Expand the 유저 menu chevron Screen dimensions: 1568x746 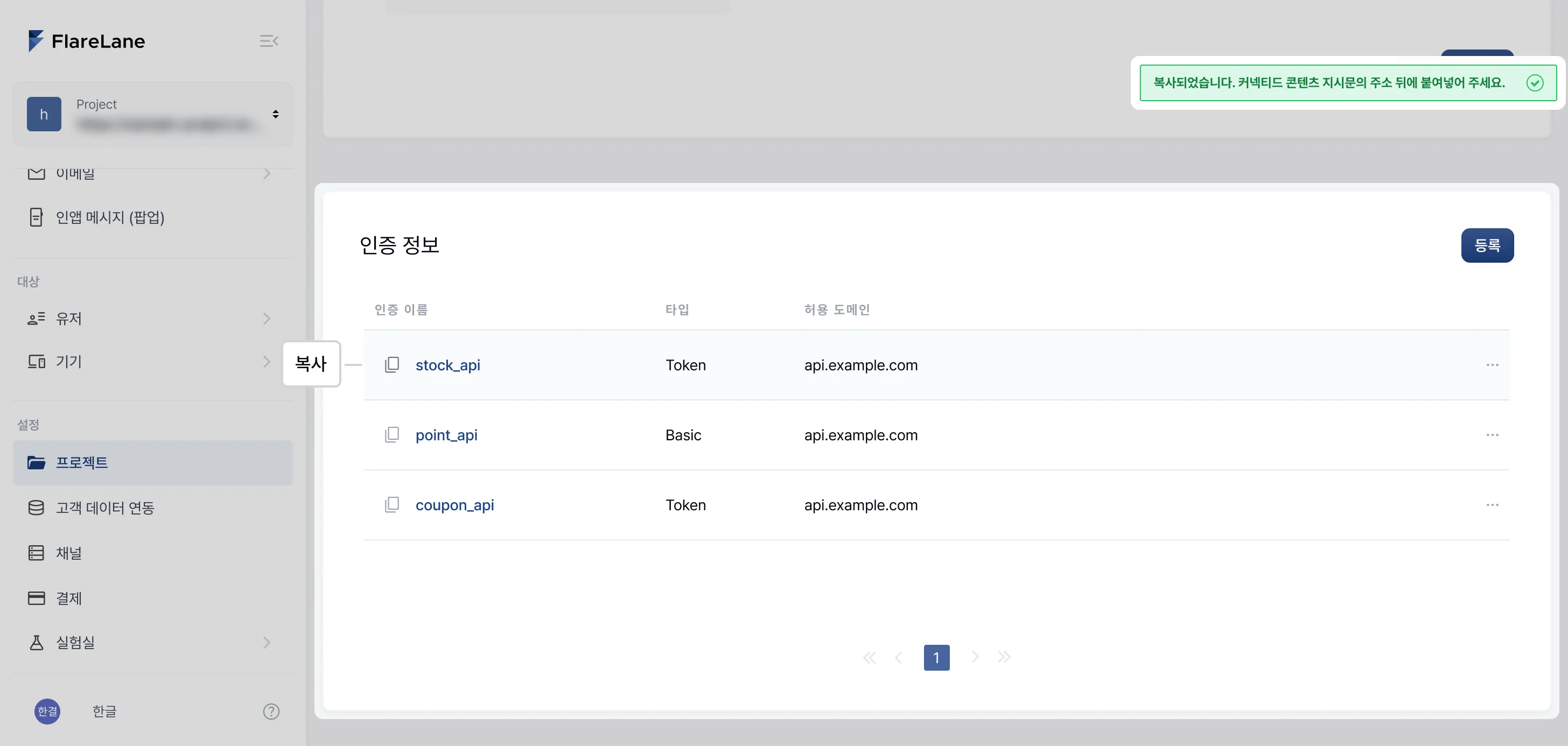click(x=267, y=318)
